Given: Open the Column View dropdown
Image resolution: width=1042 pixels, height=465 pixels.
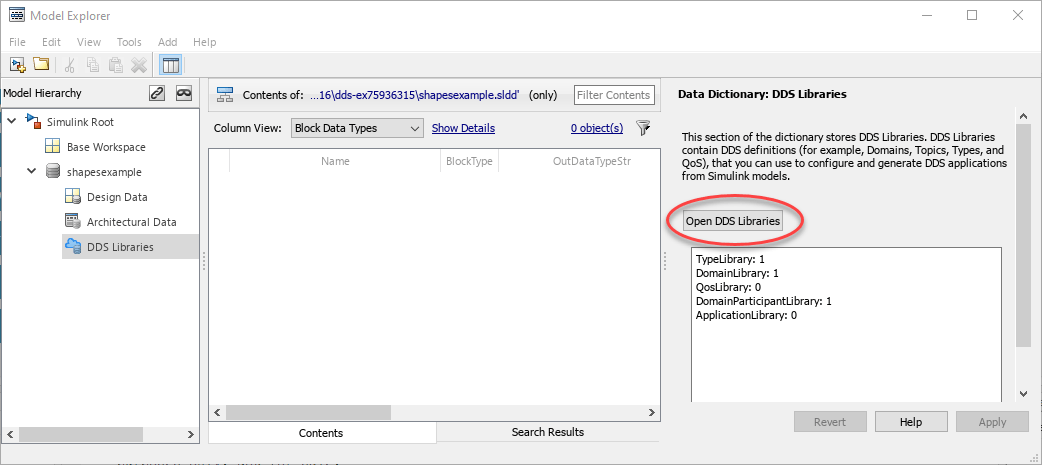Looking at the screenshot, I should click(x=357, y=128).
